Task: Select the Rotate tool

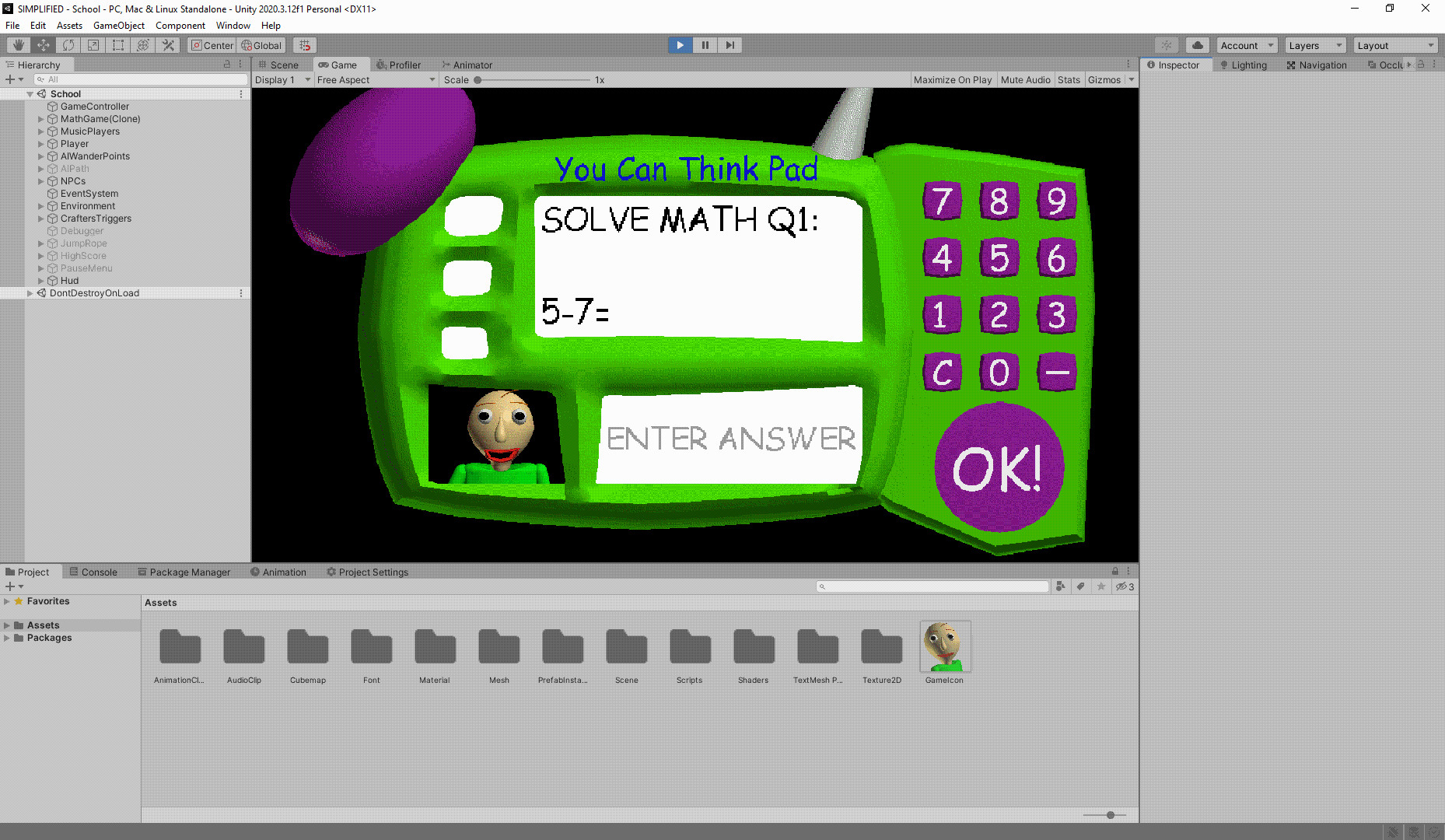Action: pos(68,45)
